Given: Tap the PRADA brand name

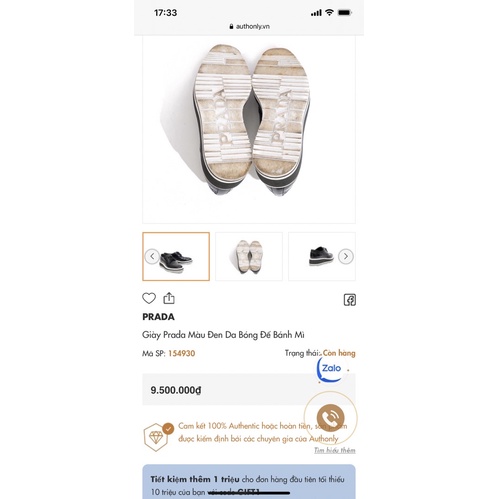Looking at the screenshot, I should (158, 317).
